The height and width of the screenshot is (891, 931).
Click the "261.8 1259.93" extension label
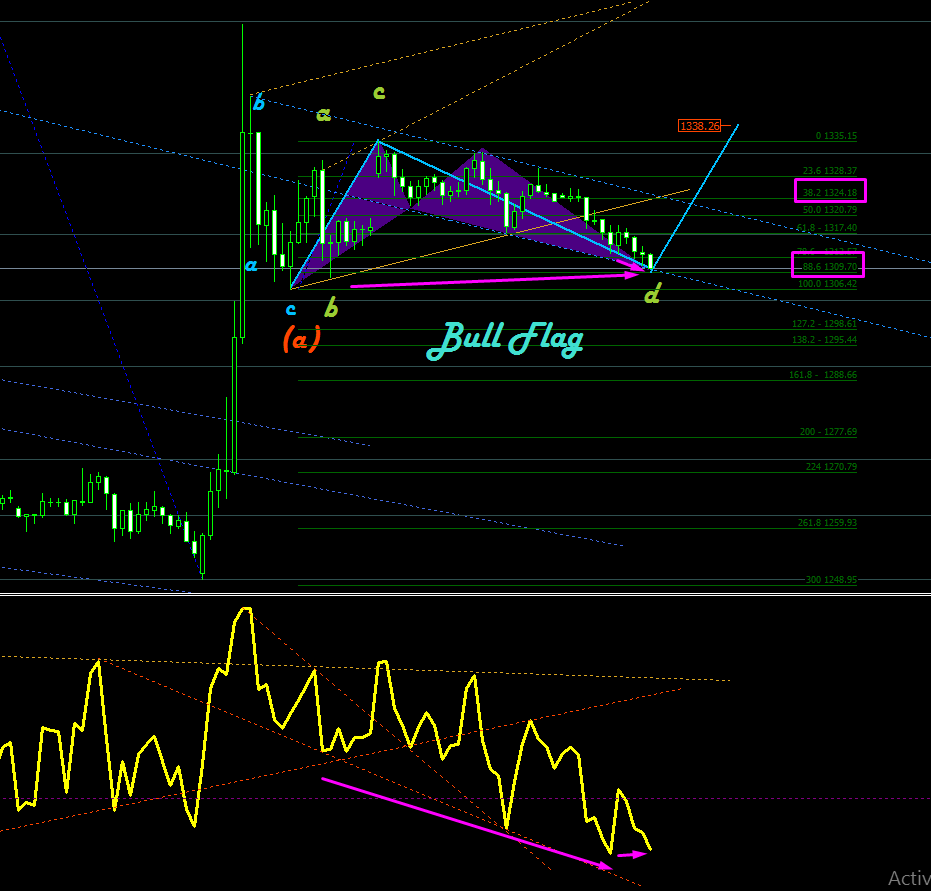[x=827, y=523]
